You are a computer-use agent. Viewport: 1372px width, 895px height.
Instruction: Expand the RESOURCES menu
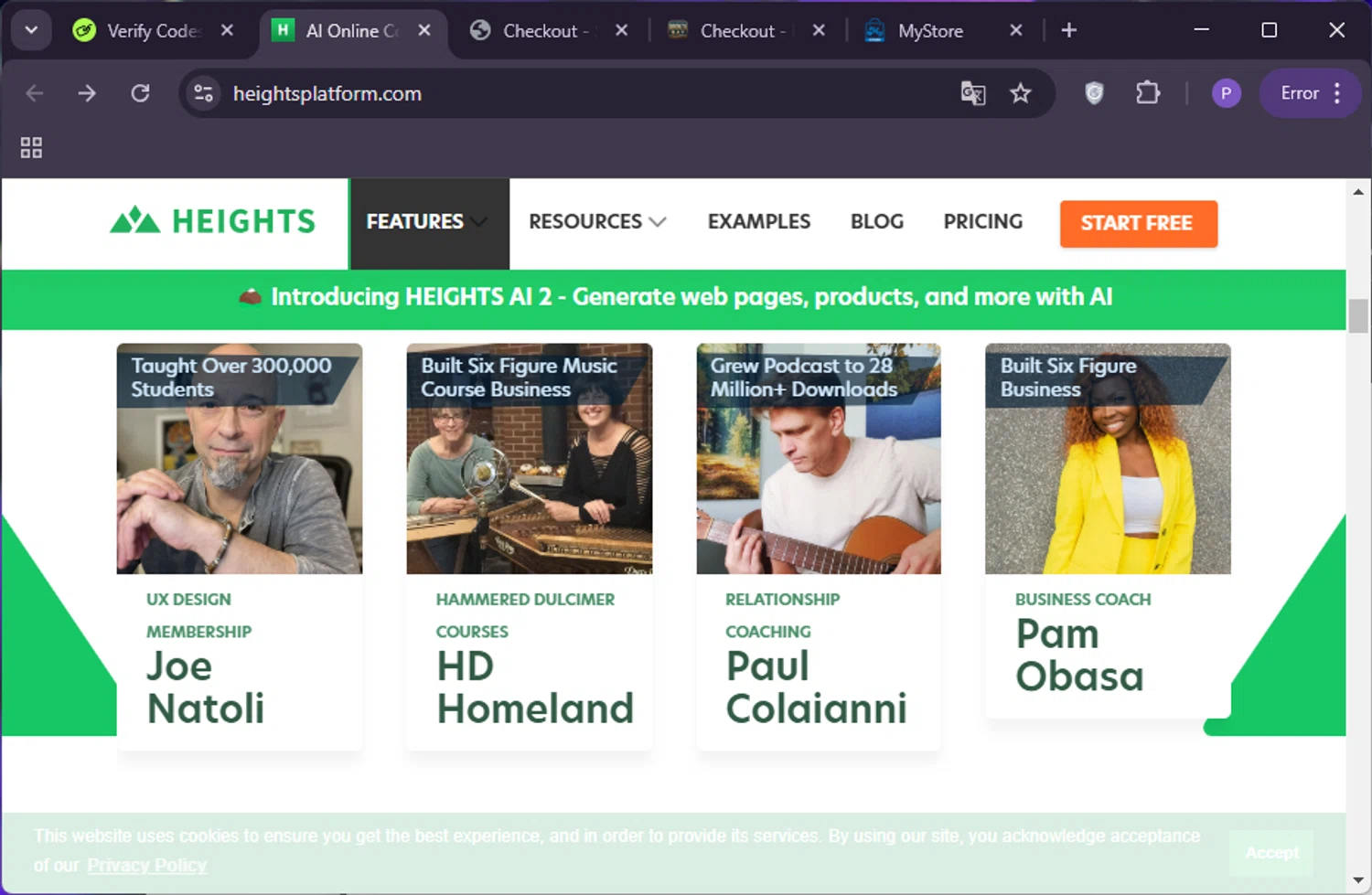click(597, 222)
